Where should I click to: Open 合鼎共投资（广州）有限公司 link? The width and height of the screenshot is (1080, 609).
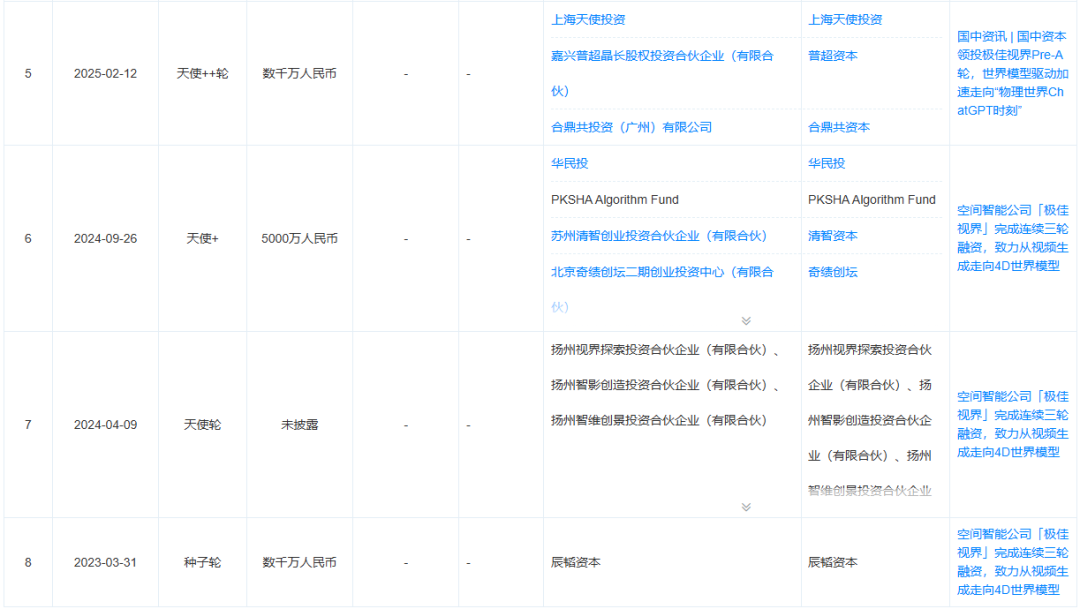pos(632,127)
